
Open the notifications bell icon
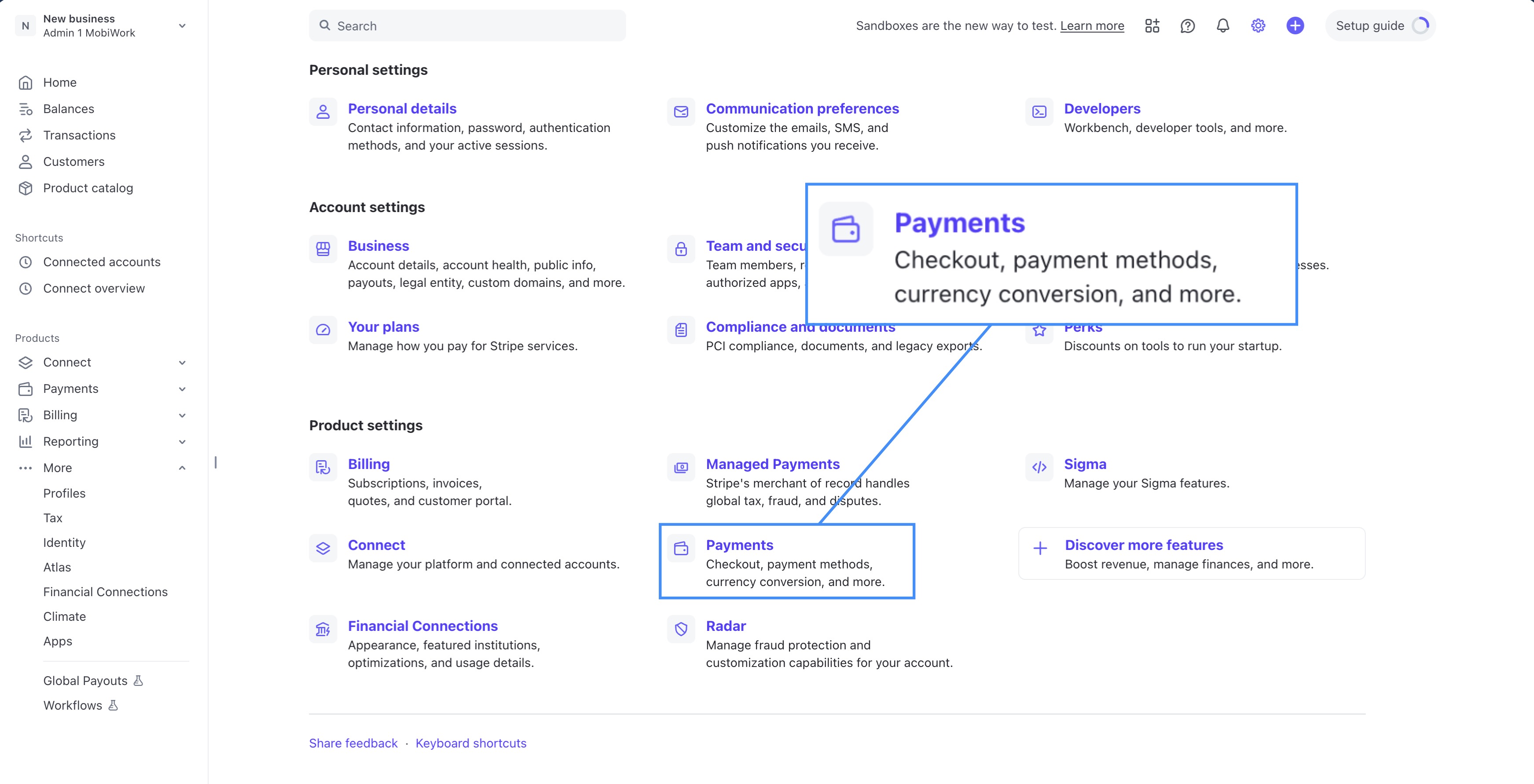pyautogui.click(x=1222, y=26)
